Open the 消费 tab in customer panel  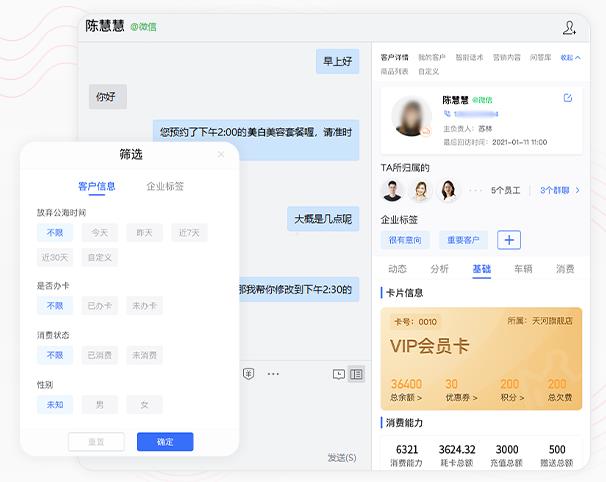(565, 269)
